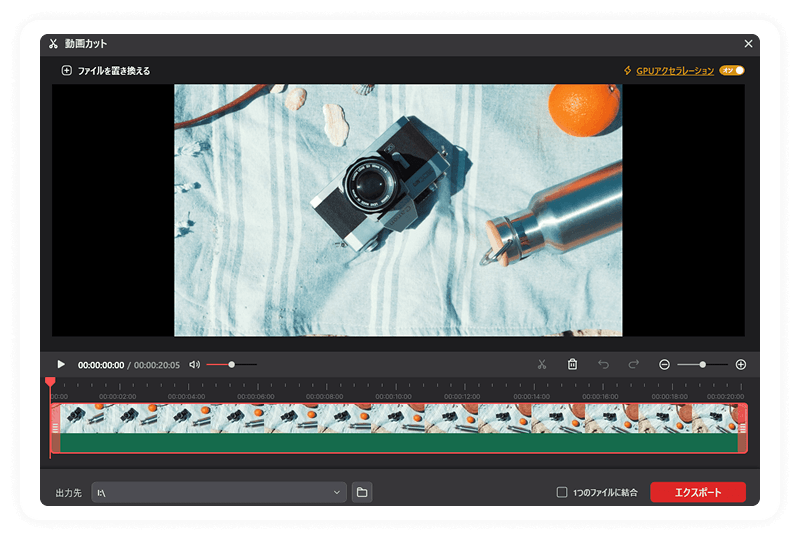800x540 pixels.
Task: Click the red エクスポート button
Action: (698, 492)
